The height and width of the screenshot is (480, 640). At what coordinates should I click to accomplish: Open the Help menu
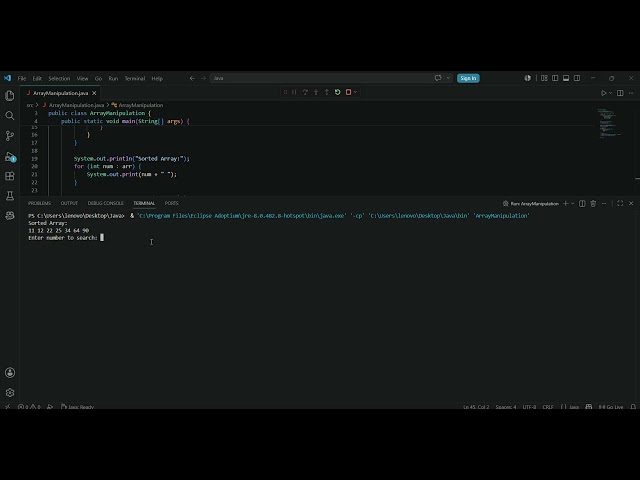(157, 78)
